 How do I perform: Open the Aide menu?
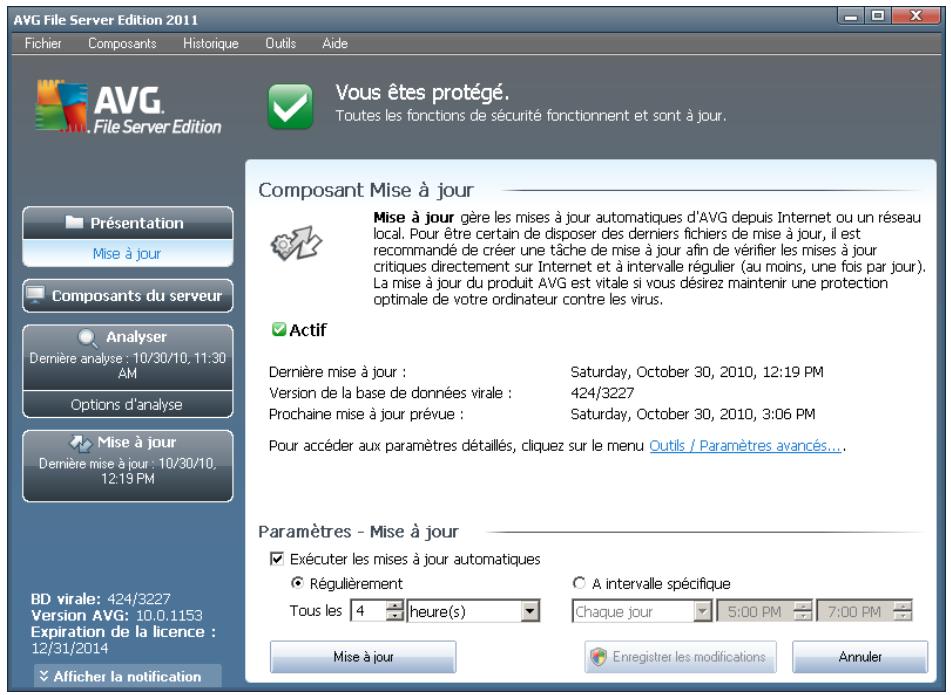[335, 43]
